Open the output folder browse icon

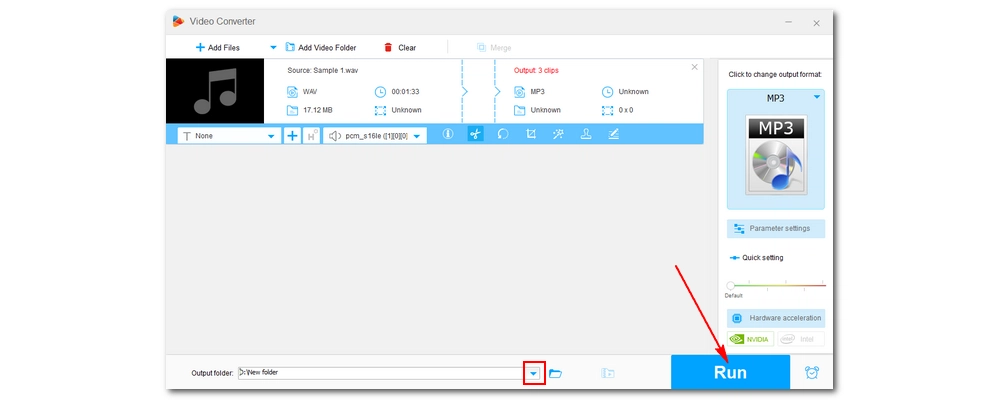[555, 373]
